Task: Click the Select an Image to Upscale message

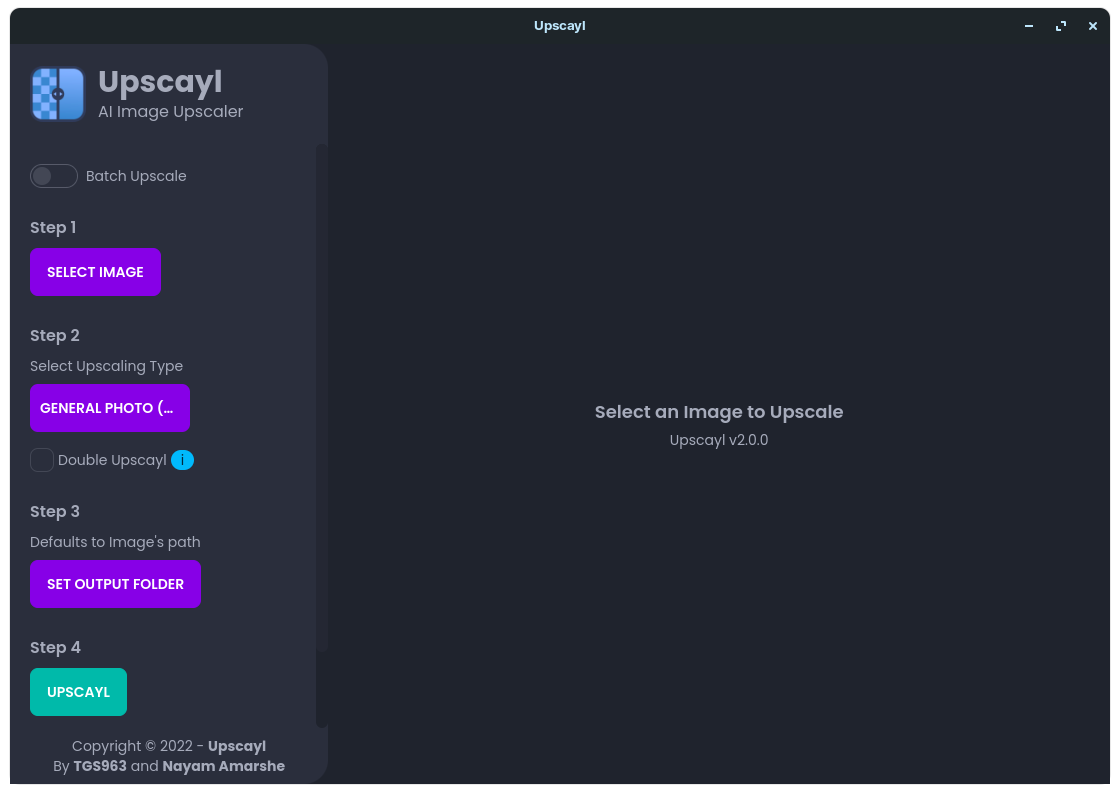Action: (719, 411)
